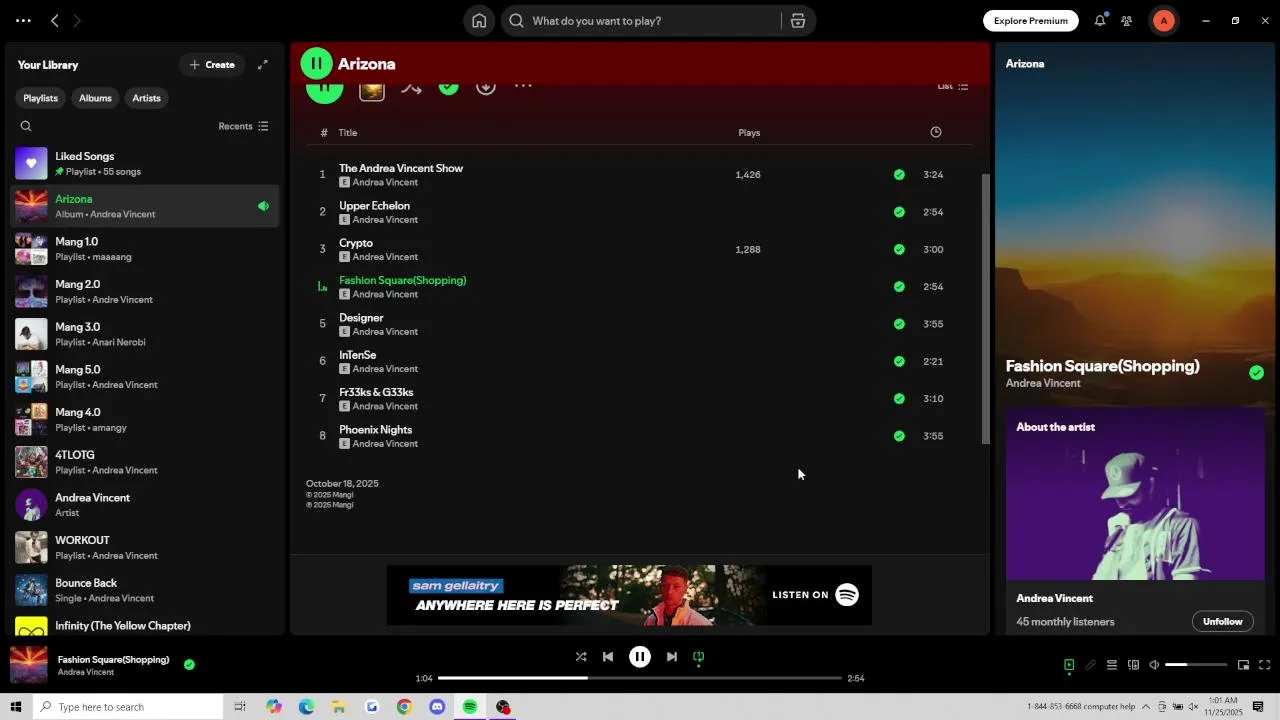Open the Browse icon beside search field
This screenshot has width=1280, height=720.
(x=798, y=21)
